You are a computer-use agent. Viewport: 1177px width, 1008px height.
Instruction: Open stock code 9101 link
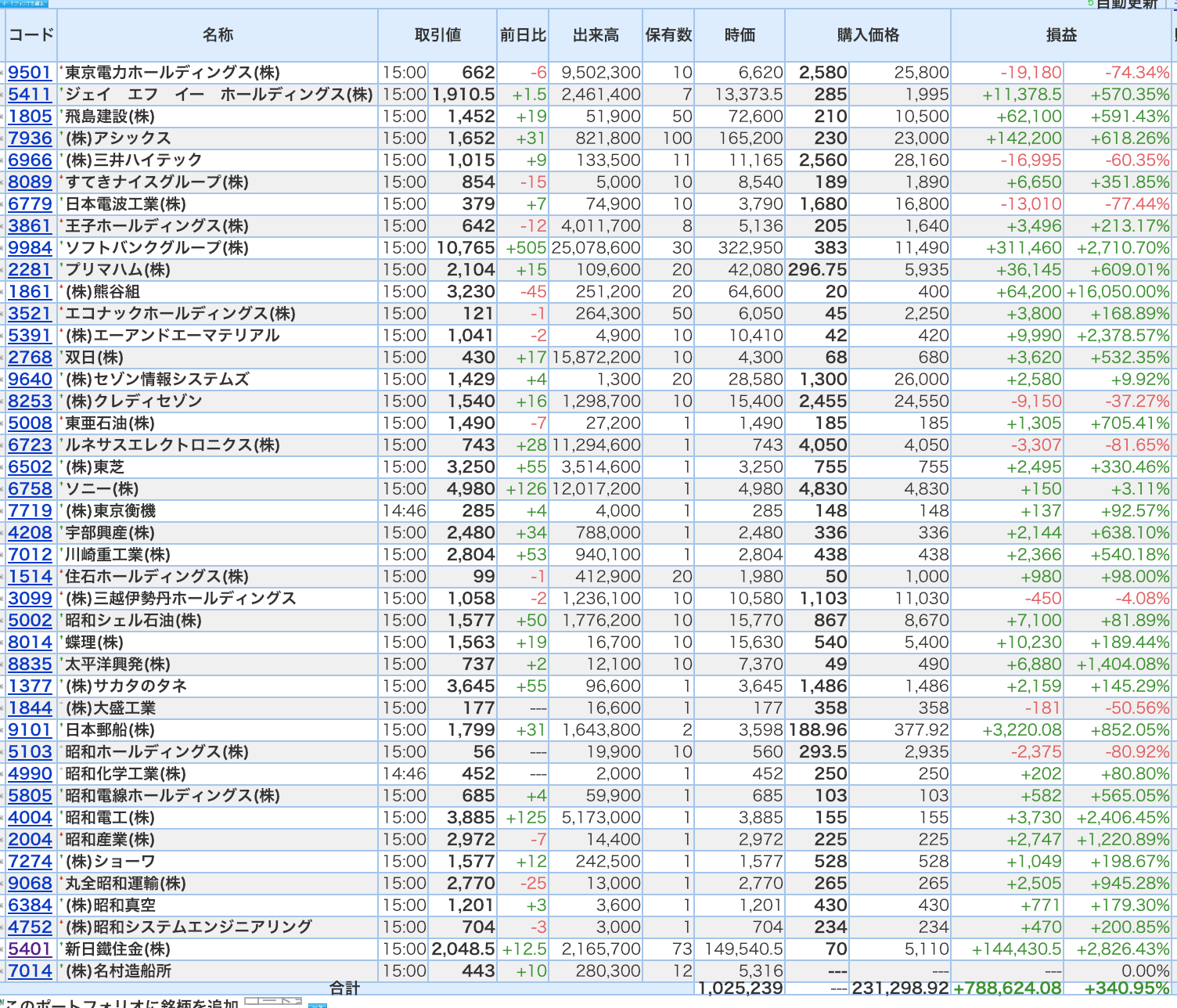(x=30, y=730)
